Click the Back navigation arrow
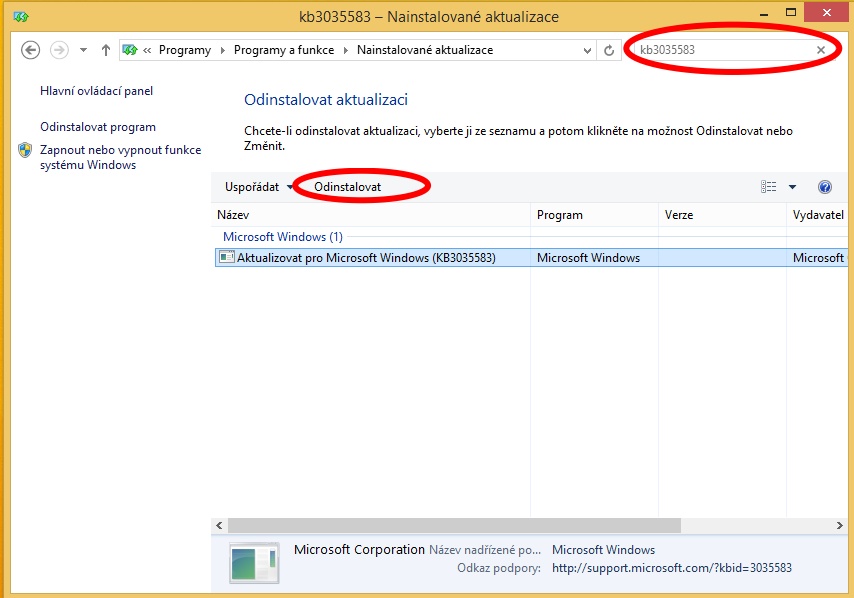Image resolution: width=854 pixels, height=598 pixels. pyautogui.click(x=30, y=50)
